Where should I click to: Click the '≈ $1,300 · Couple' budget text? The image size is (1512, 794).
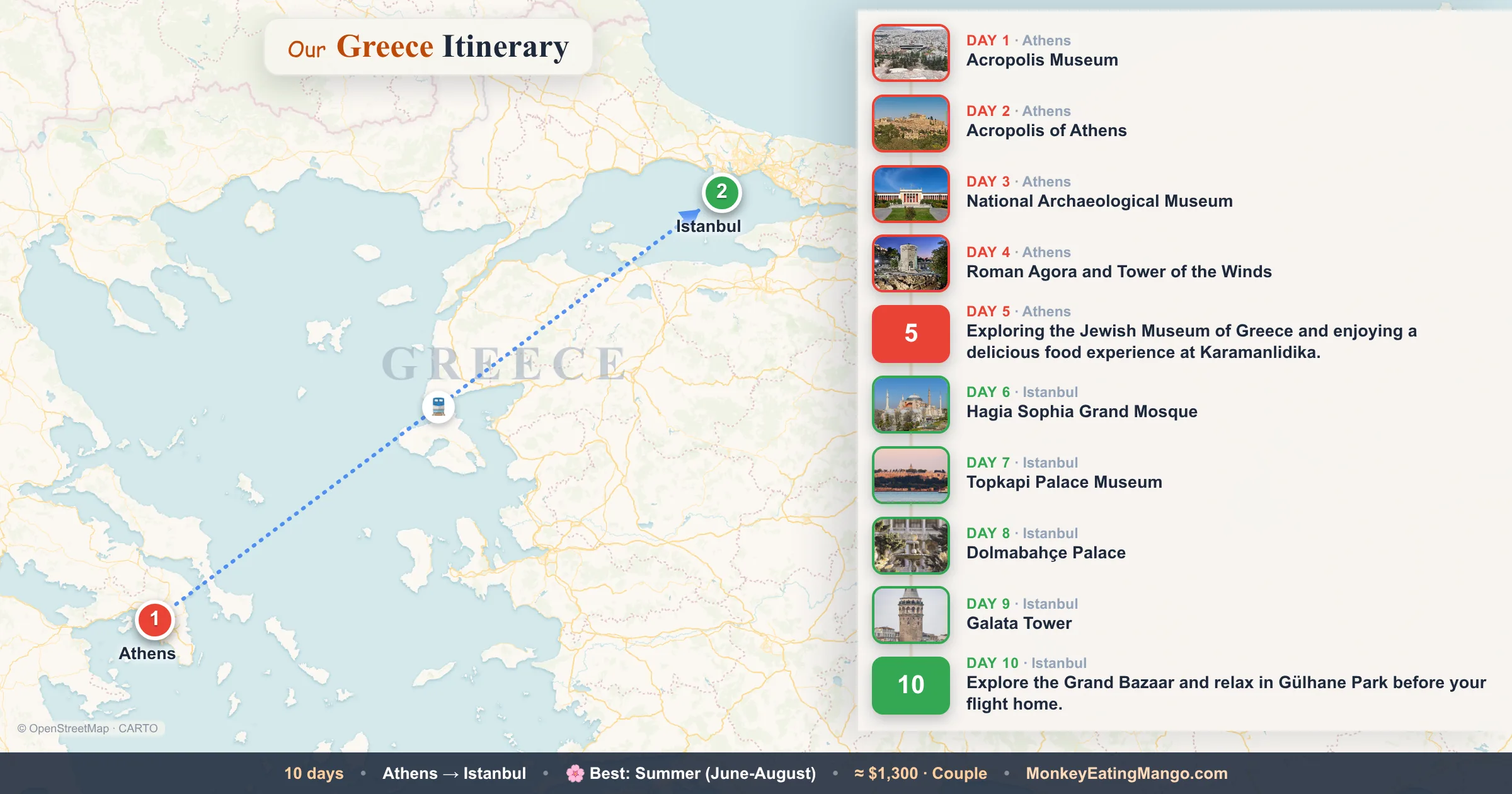pyautogui.click(x=920, y=773)
